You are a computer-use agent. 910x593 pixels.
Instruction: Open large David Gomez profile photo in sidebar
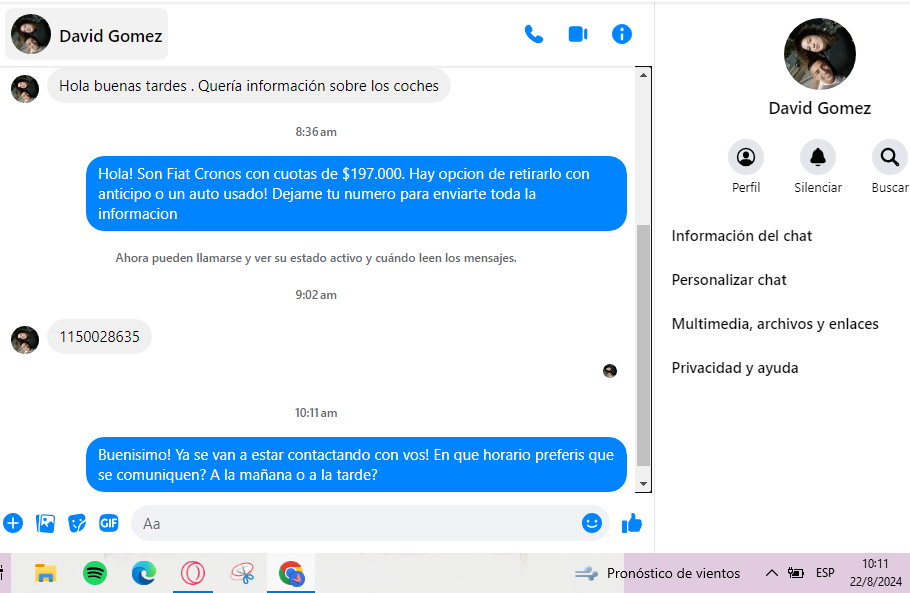click(819, 54)
